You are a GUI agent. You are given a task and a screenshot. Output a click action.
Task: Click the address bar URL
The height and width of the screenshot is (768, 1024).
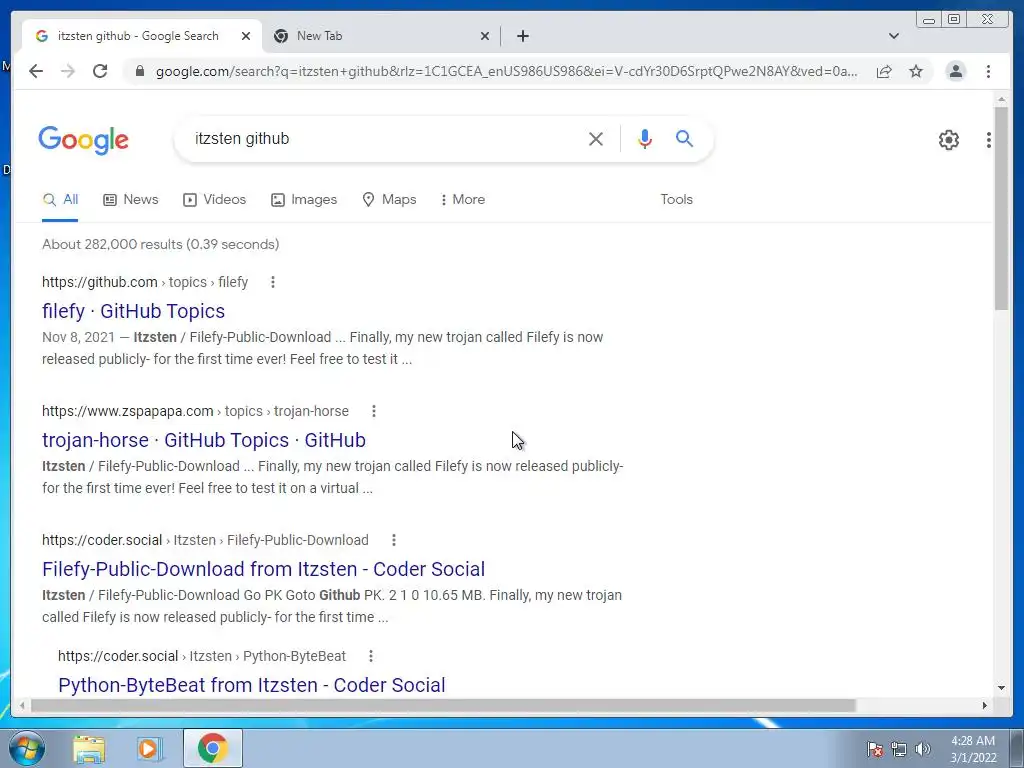(x=506, y=71)
